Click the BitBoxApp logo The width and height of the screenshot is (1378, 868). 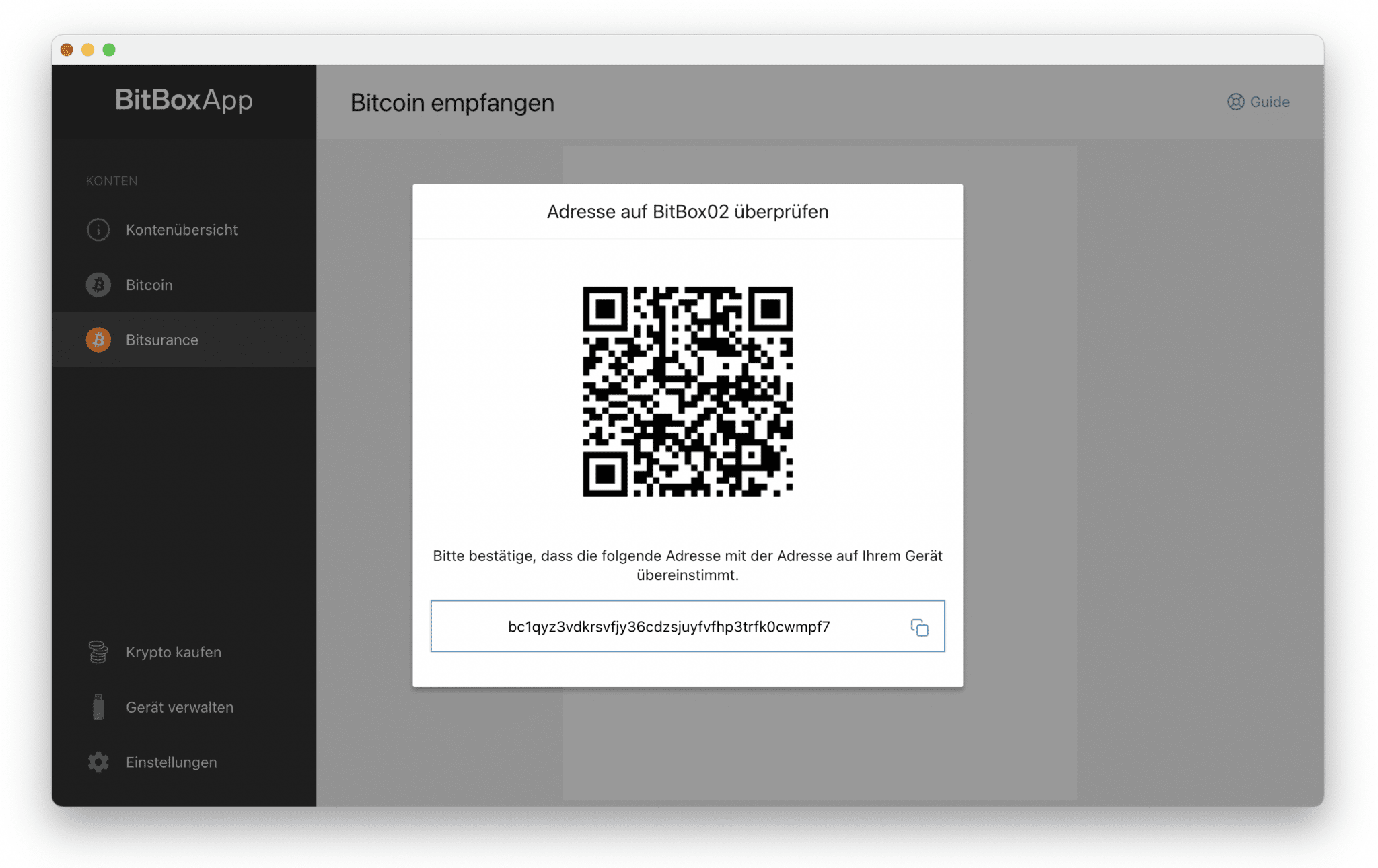click(x=184, y=100)
